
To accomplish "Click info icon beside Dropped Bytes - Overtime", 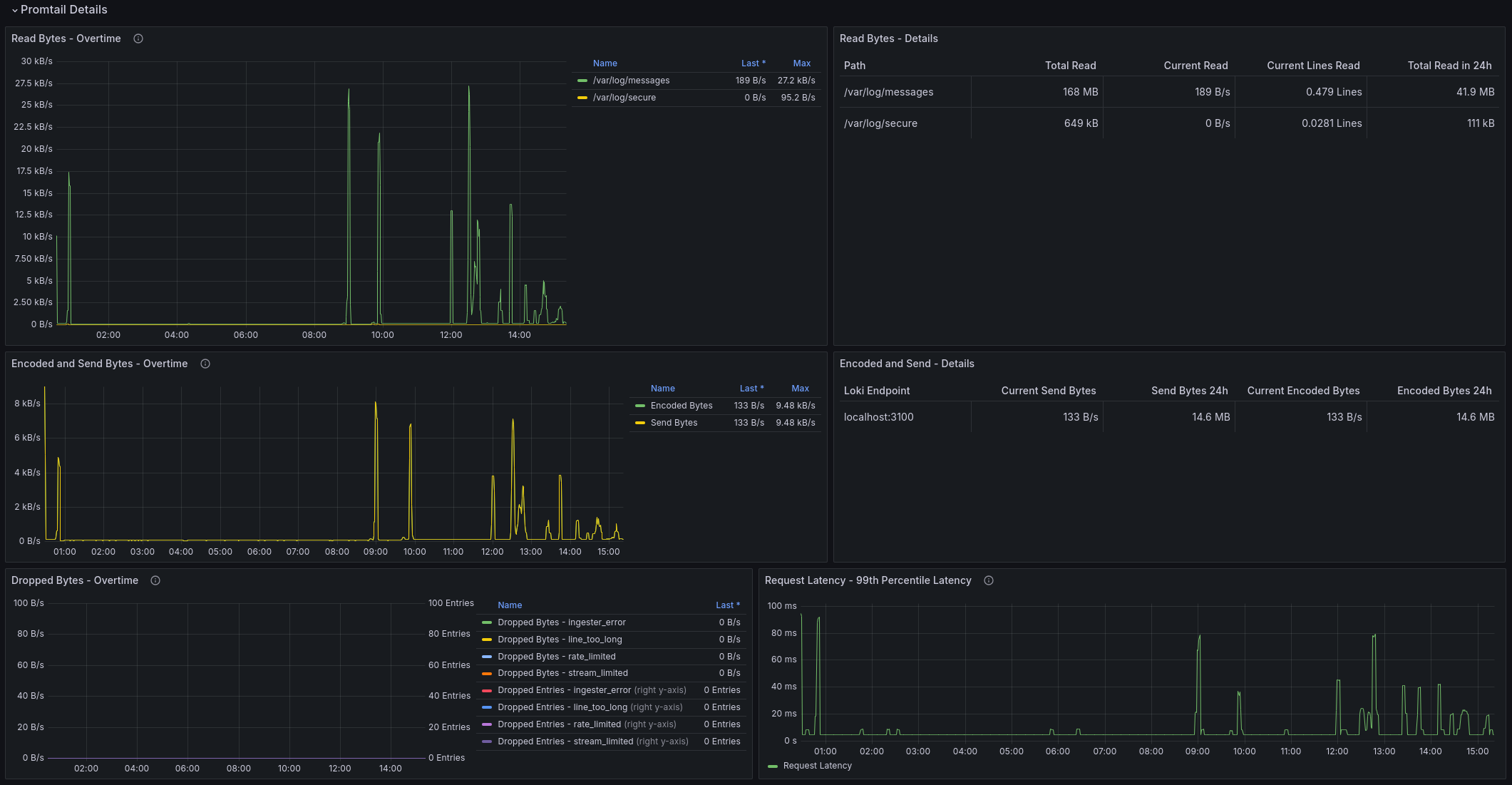I will coord(155,580).
